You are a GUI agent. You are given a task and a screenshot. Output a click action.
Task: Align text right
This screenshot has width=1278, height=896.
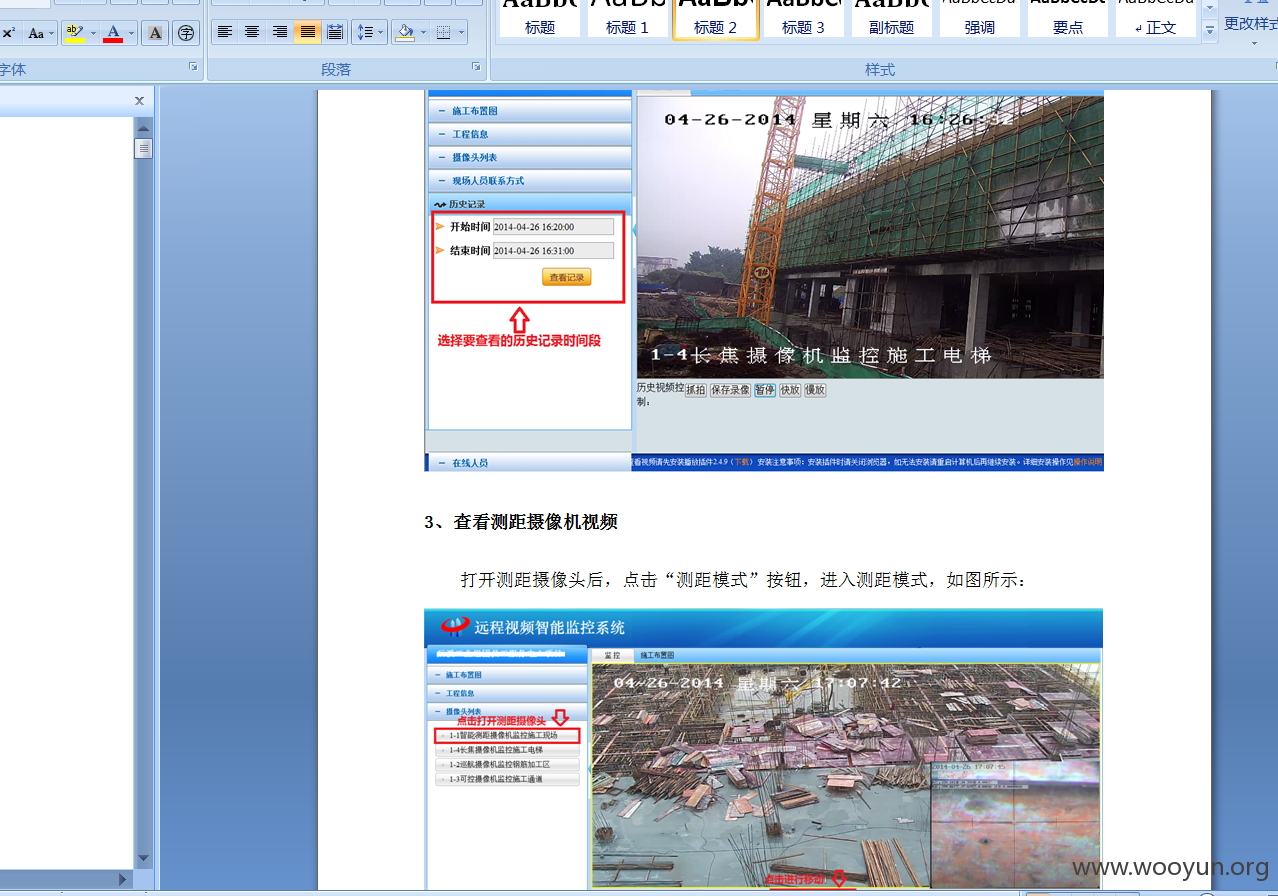(280, 33)
